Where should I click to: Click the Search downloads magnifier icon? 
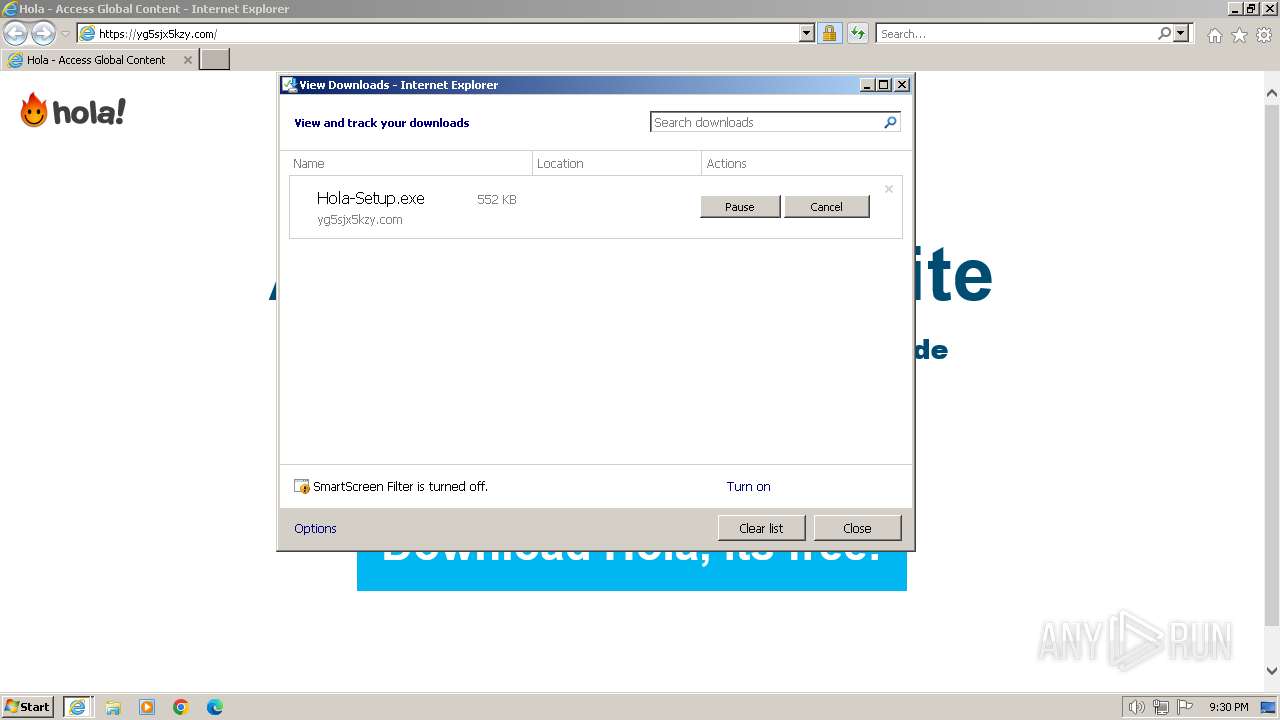(x=891, y=122)
